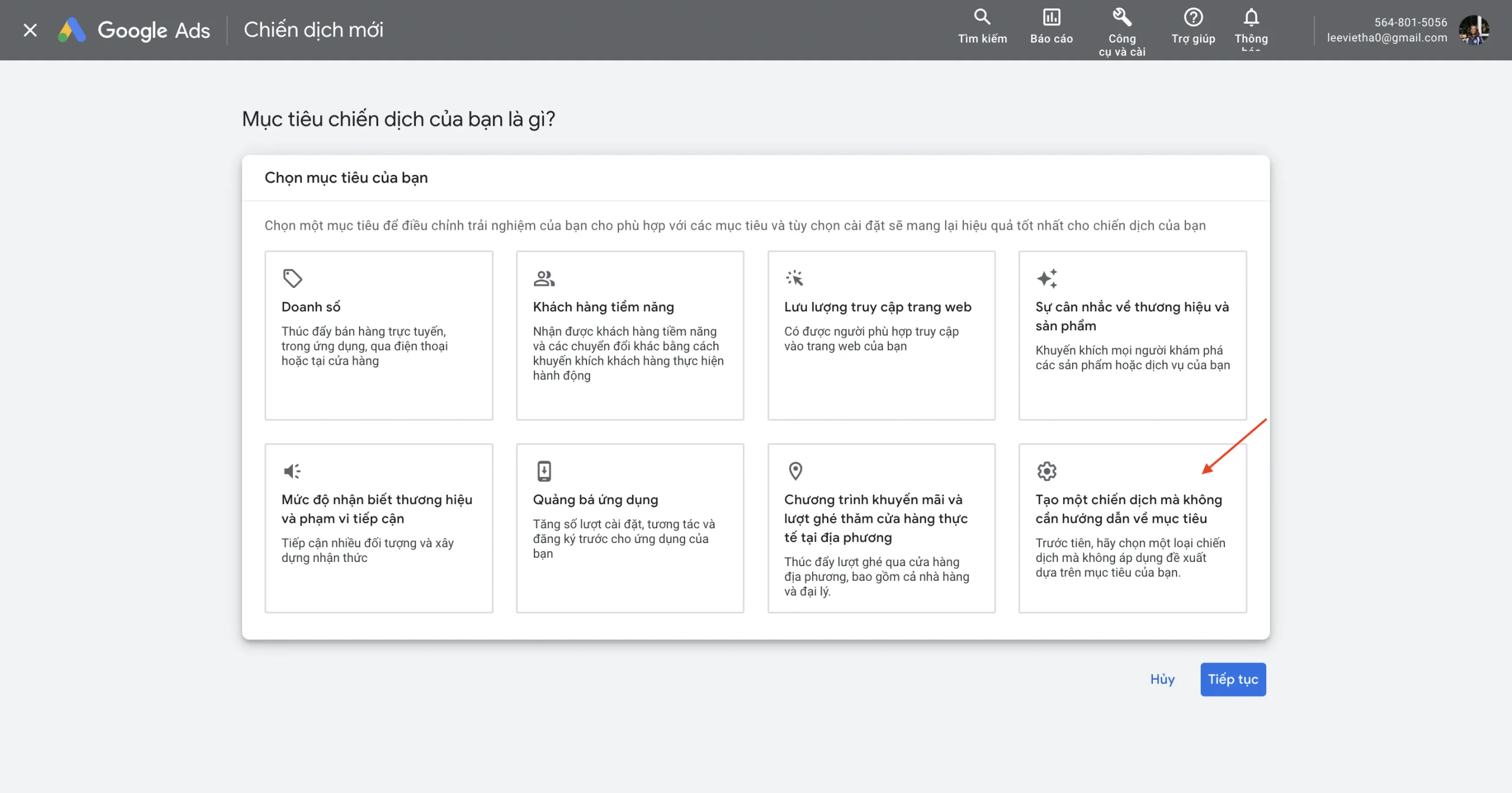Select Lưu lượng truy cập trang web goal

pyautogui.click(x=881, y=335)
